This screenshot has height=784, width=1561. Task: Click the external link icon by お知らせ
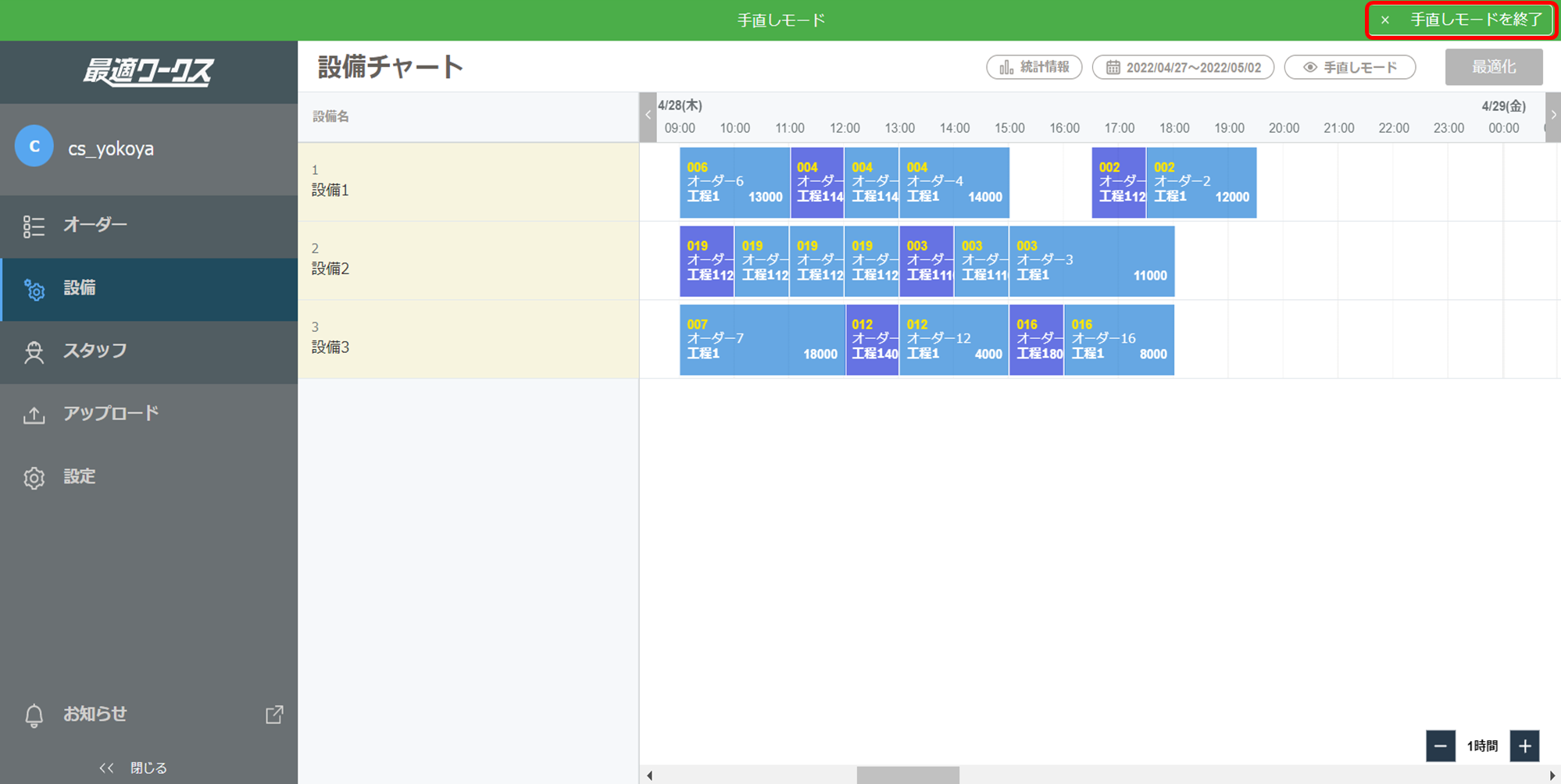tap(274, 715)
